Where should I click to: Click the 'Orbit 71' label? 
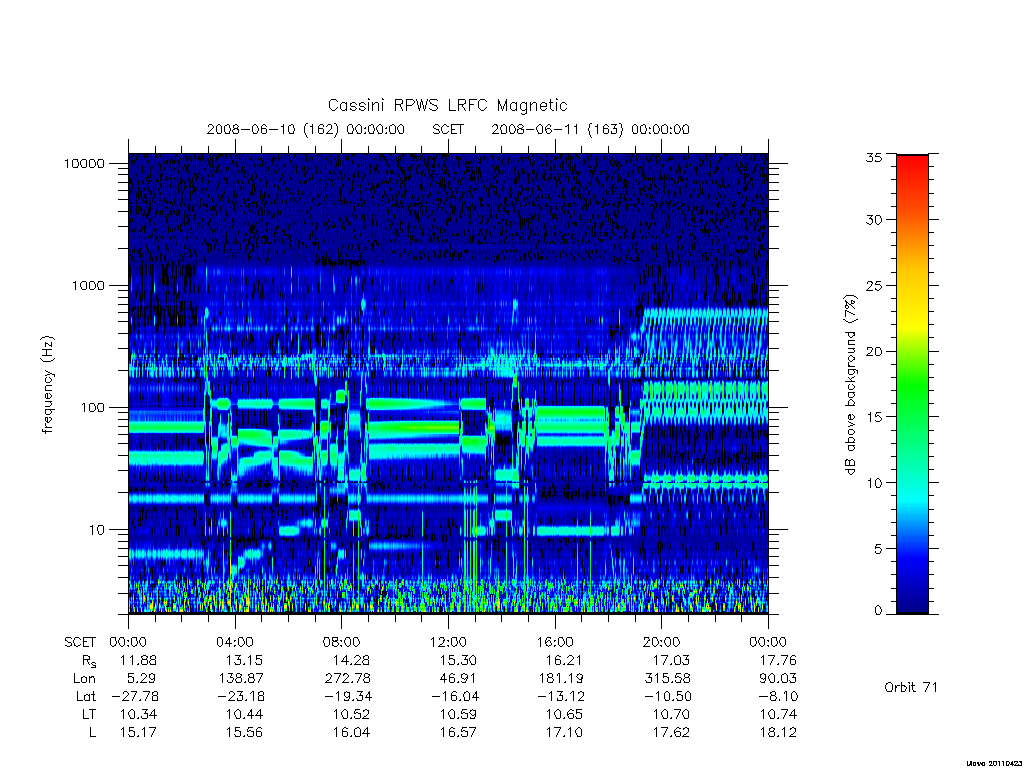click(x=911, y=687)
